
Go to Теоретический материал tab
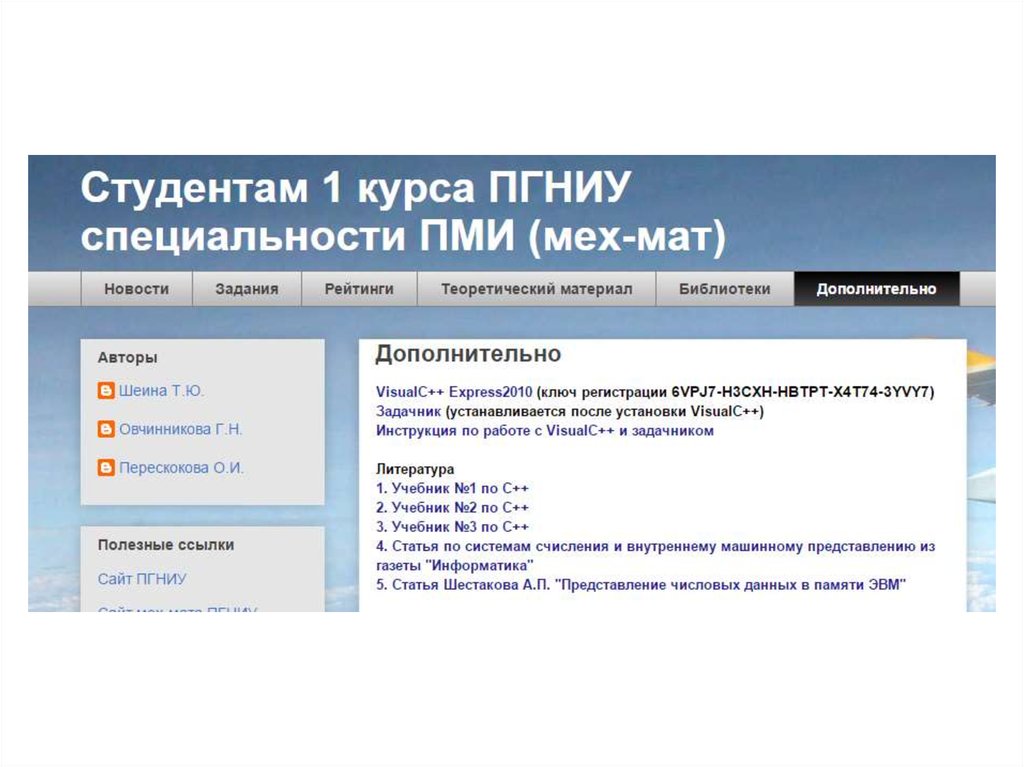click(536, 289)
